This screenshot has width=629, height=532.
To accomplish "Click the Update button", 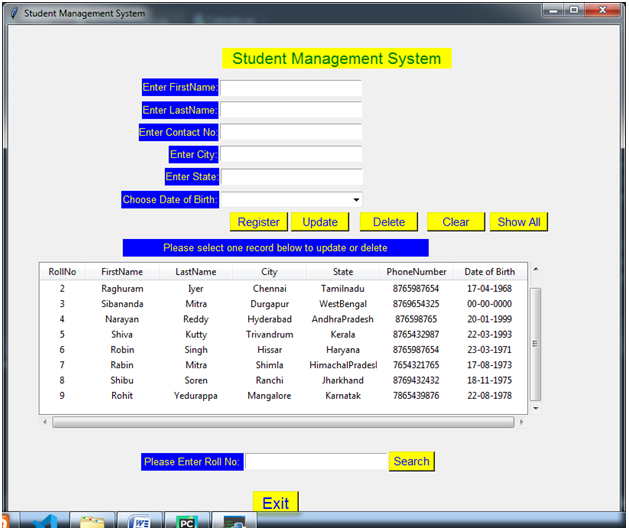I will tap(320, 222).
